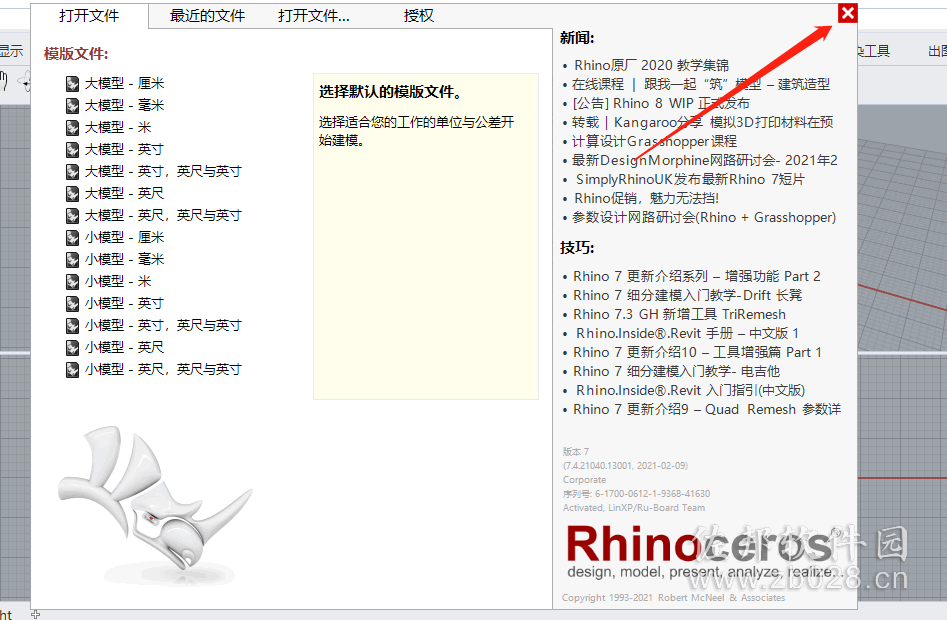This screenshot has height=620, width=947.
Task: Open the 打开文件... tab
Action: [313, 16]
